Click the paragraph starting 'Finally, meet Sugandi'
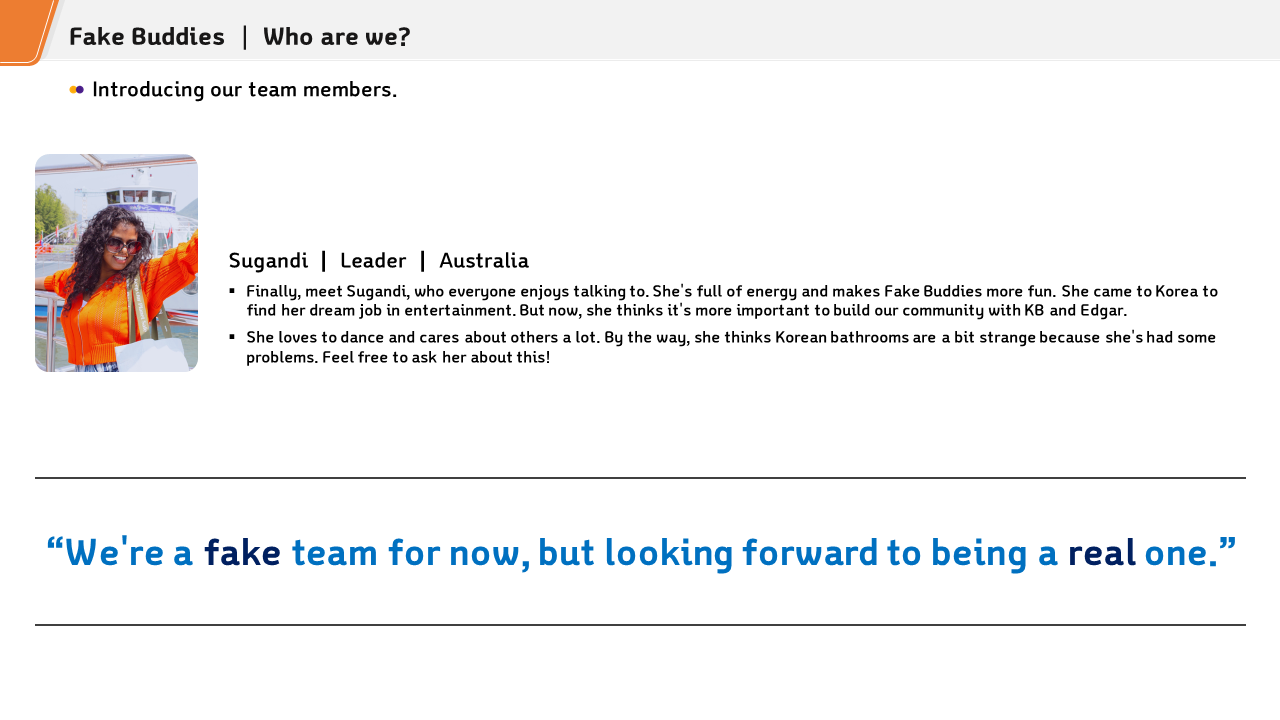1280x720 pixels. 732,301
